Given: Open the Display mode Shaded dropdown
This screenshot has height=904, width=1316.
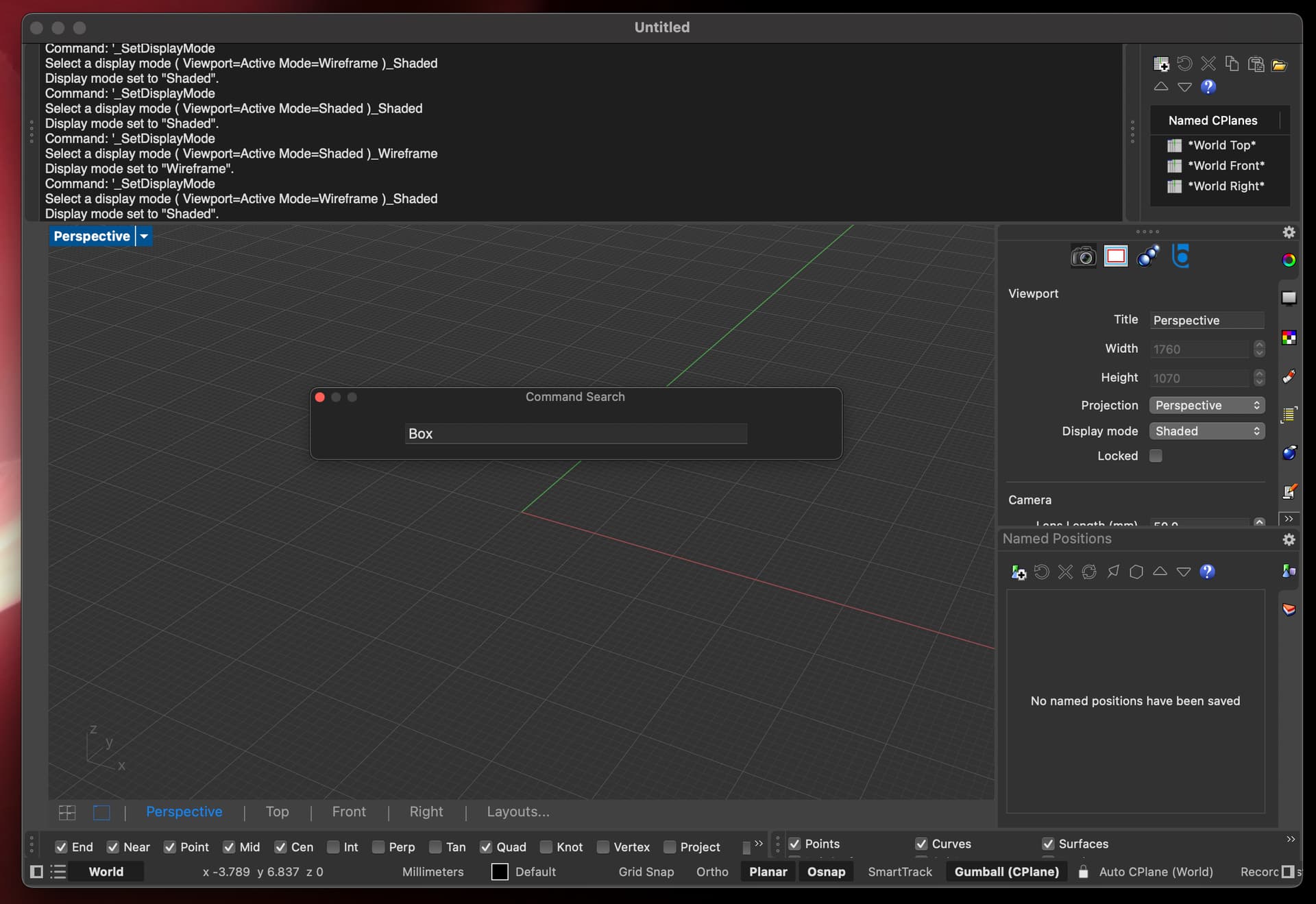Looking at the screenshot, I should point(1206,431).
